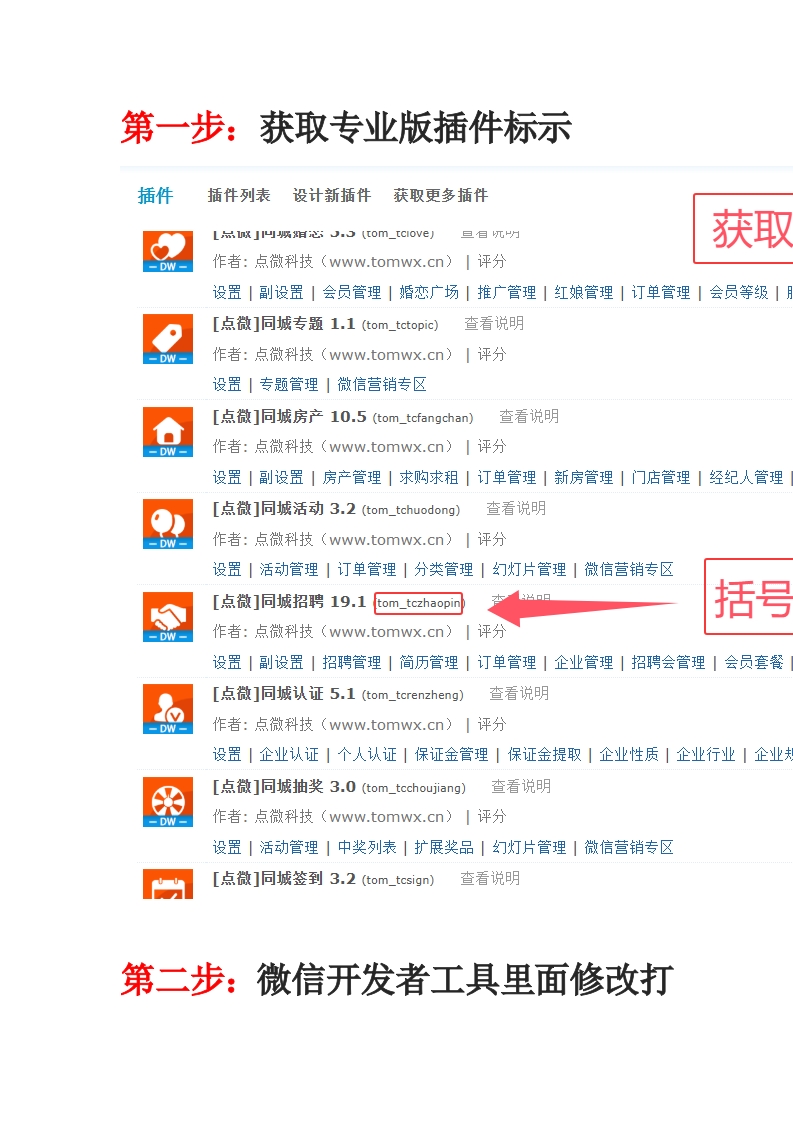This screenshot has width=793, height=1122.
Task: Open 红娘管理 under 同城婚恋
Action: point(583,292)
